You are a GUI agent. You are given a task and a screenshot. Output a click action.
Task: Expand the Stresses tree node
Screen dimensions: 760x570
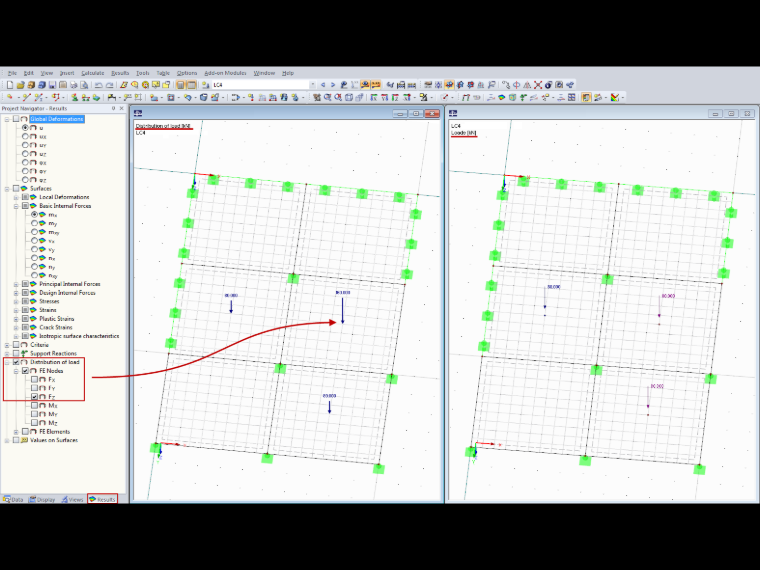click(x=16, y=301)
